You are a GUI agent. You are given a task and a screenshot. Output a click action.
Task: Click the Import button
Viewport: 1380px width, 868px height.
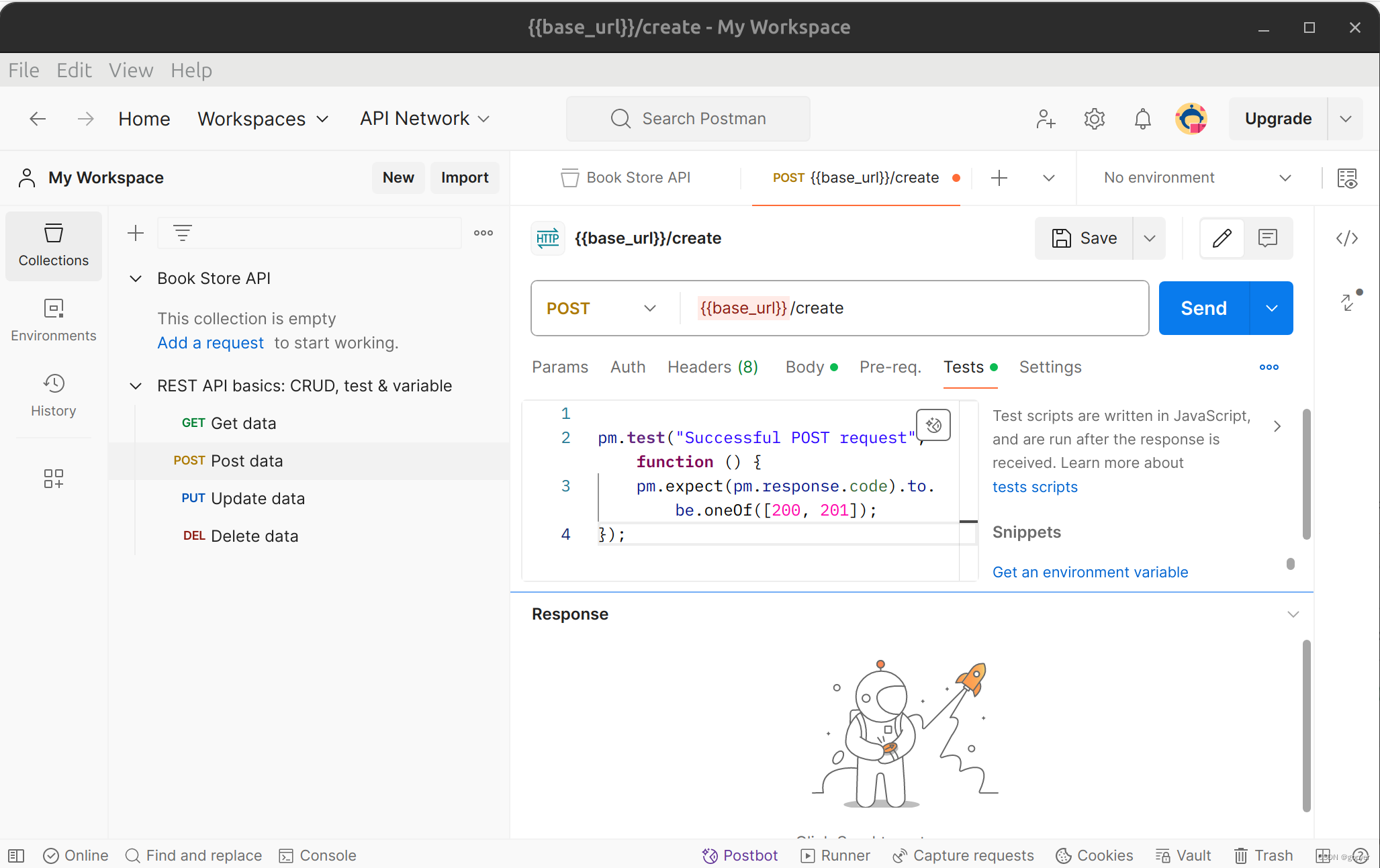tap(465, 178)
